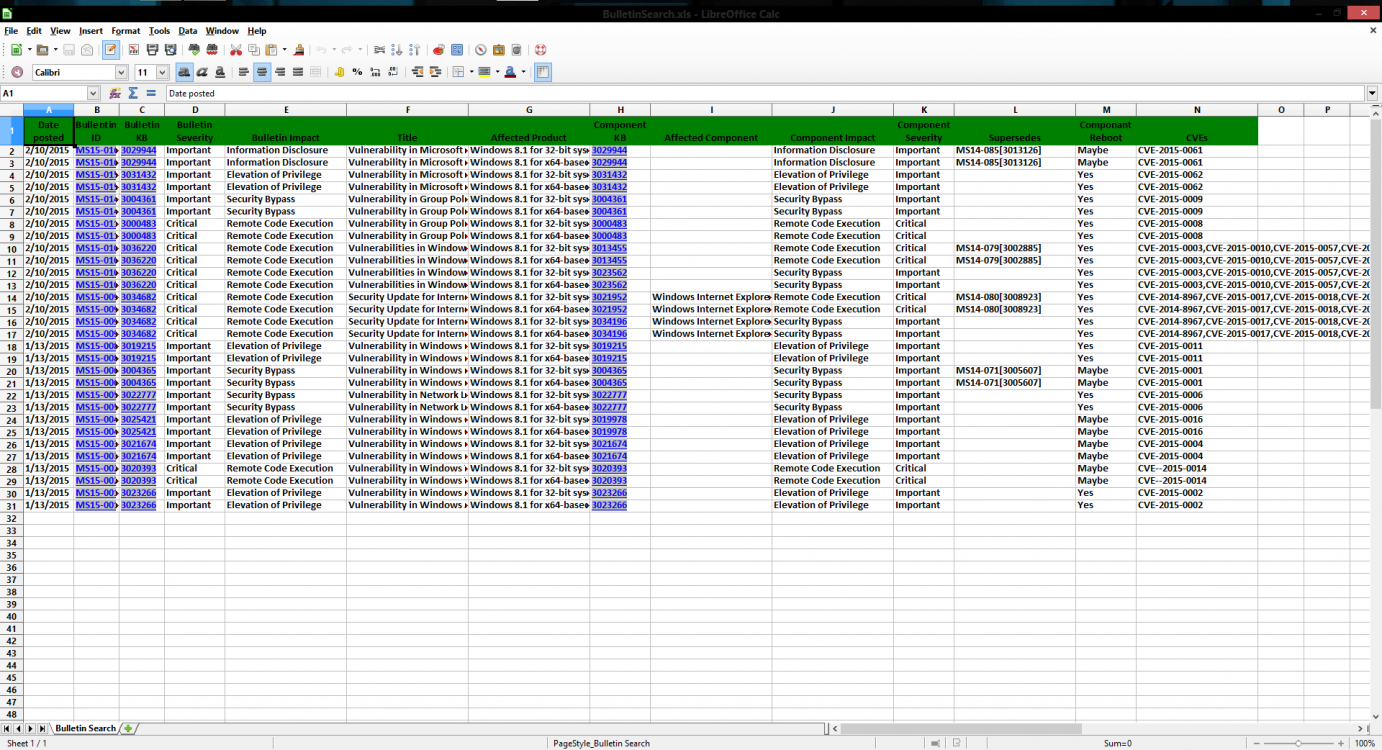Expand the Paste options dropdown arrow
The width and height of the screenshot is (1382, 750).
point(284,49)
